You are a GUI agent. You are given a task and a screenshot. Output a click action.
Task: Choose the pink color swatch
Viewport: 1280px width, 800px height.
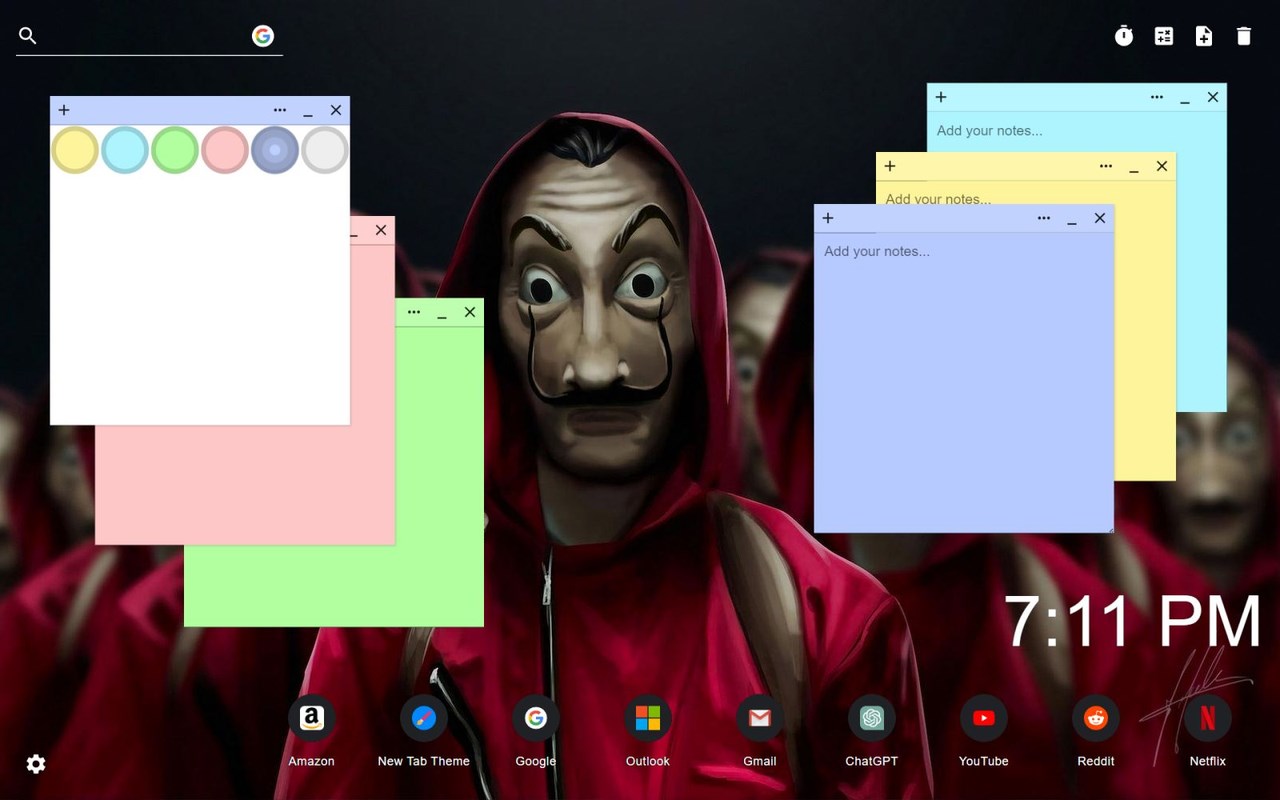coord(225,150)
